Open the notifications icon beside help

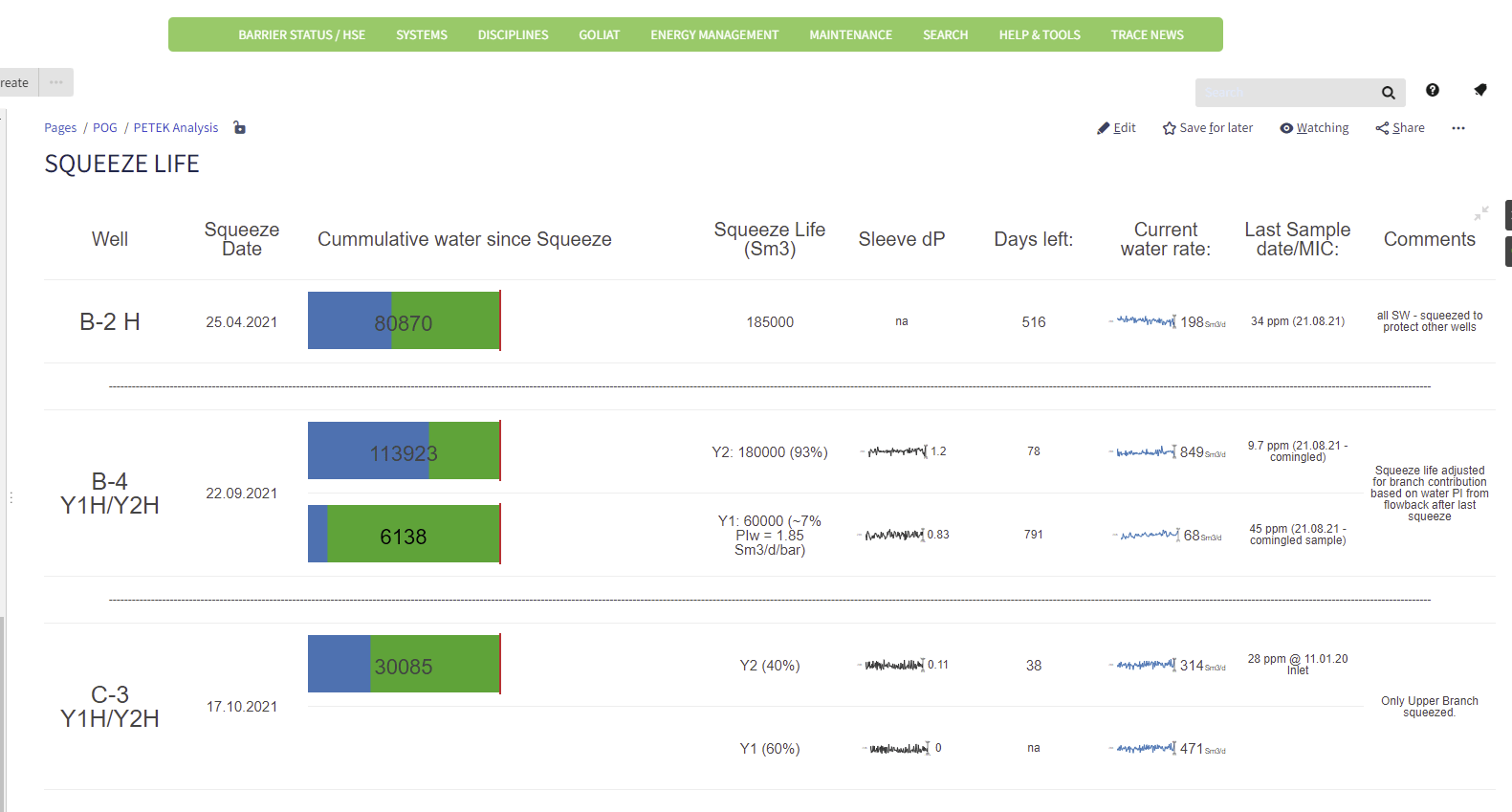[1479, 90]
